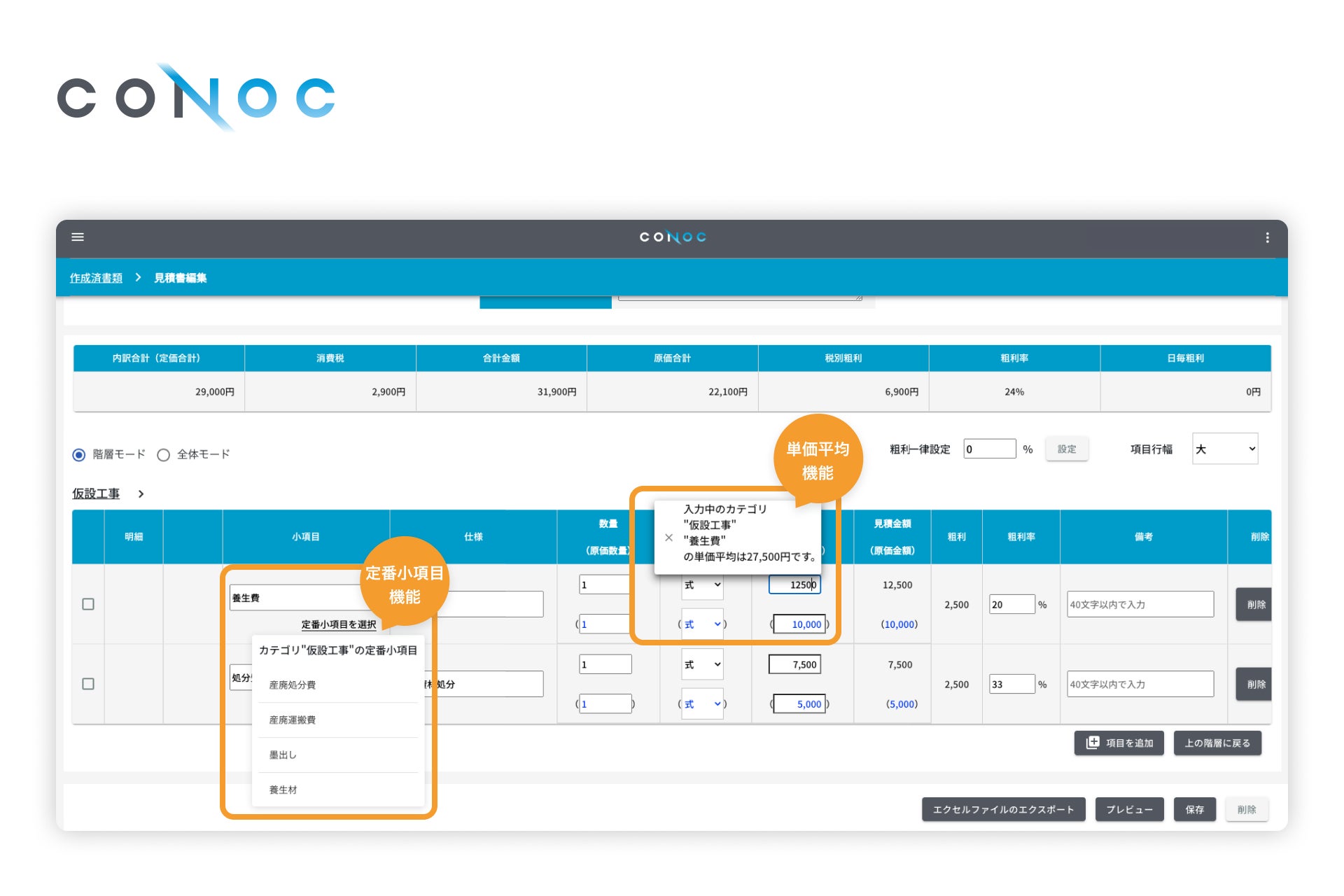1344x896 pixels.
Task: Open the 項目行幅 size dropdown
Action: point(1225,449)
